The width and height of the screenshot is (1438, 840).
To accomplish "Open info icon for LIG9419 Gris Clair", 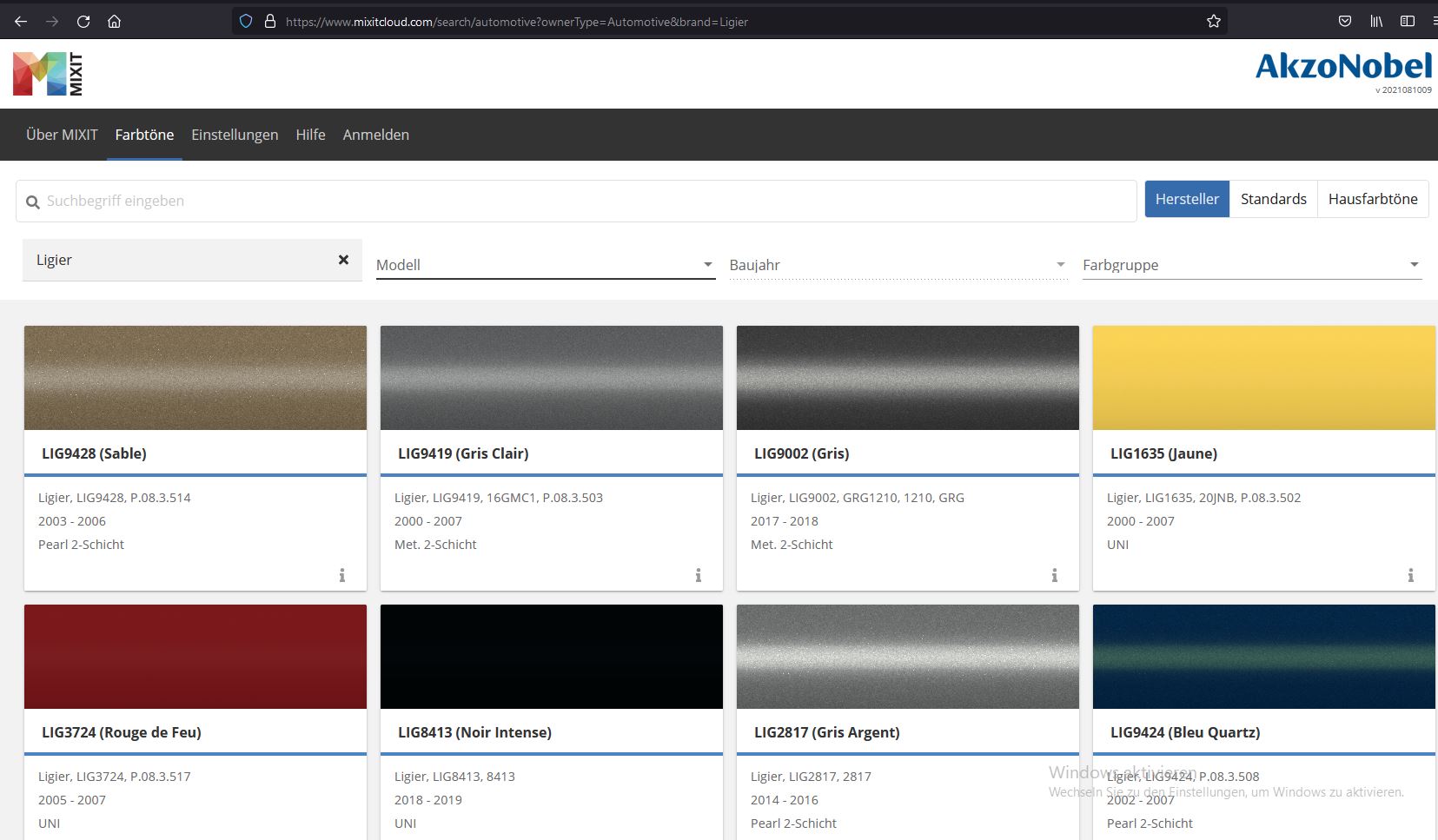I will pyautogui.click(x=699, y=575).
